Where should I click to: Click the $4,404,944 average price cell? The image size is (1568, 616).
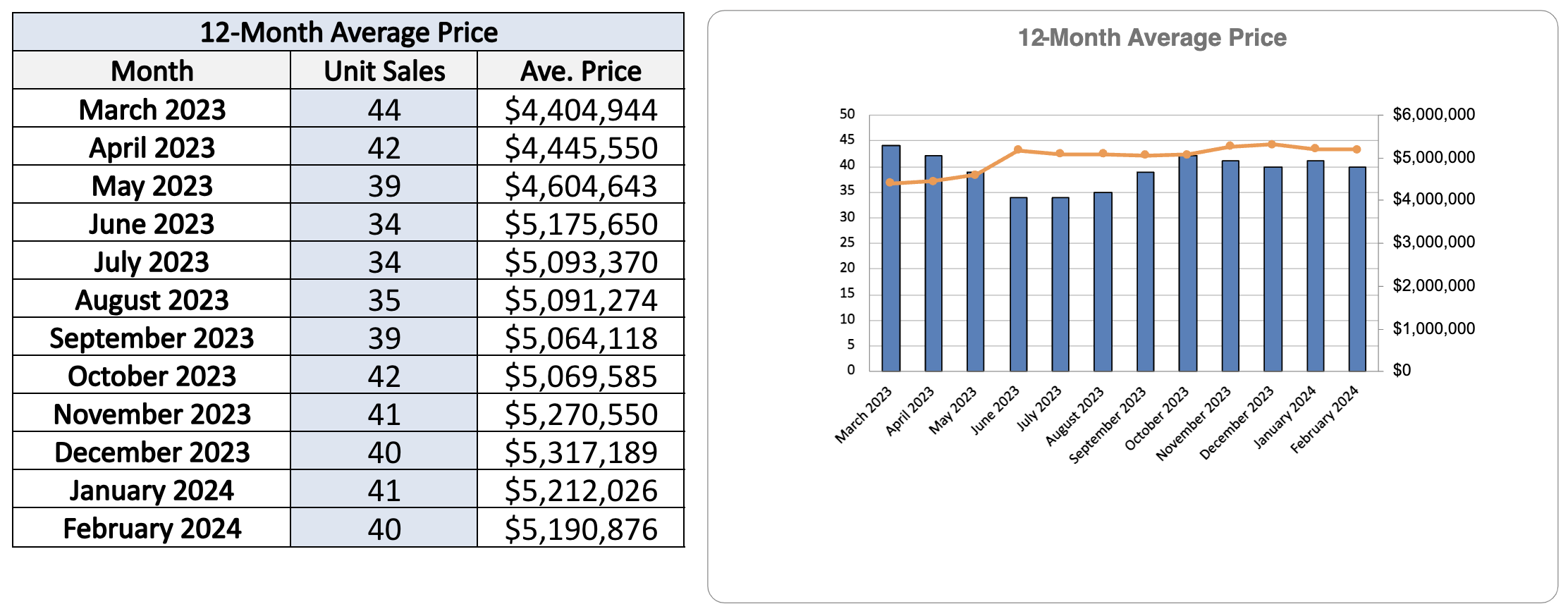tap(581, 109)
